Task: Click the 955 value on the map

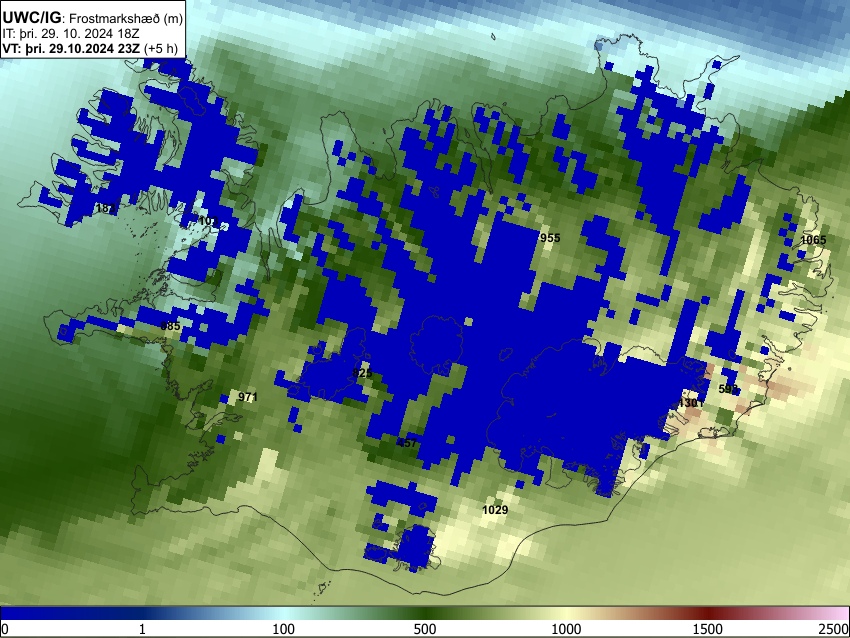Action: (x=550, y=238)
